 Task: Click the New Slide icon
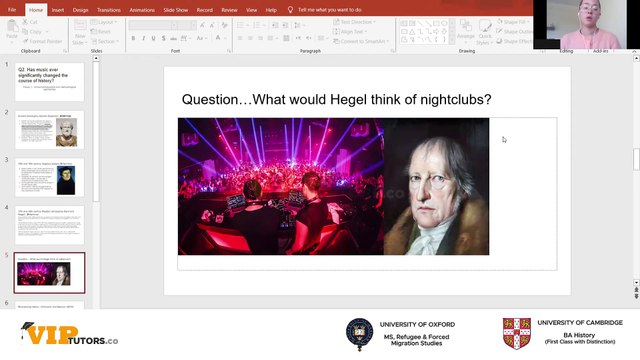(80, 26)
